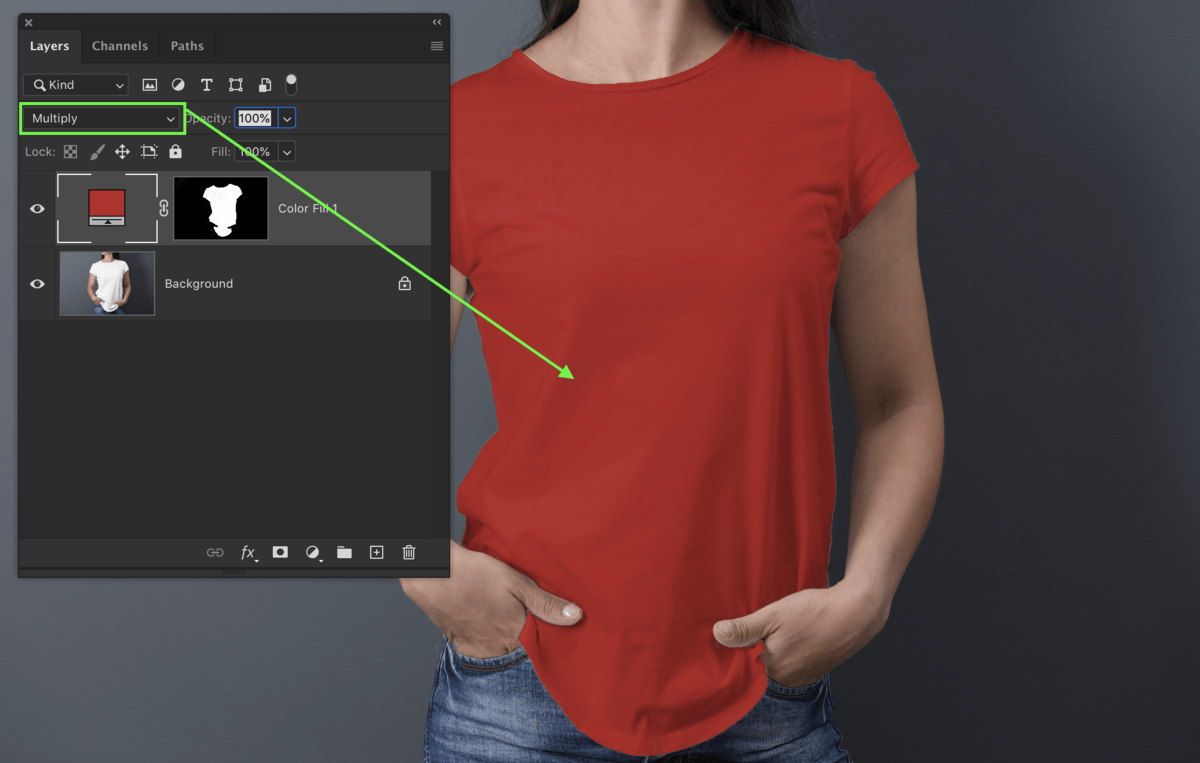Prevent artboard auto-nesting lock icon

149,152
